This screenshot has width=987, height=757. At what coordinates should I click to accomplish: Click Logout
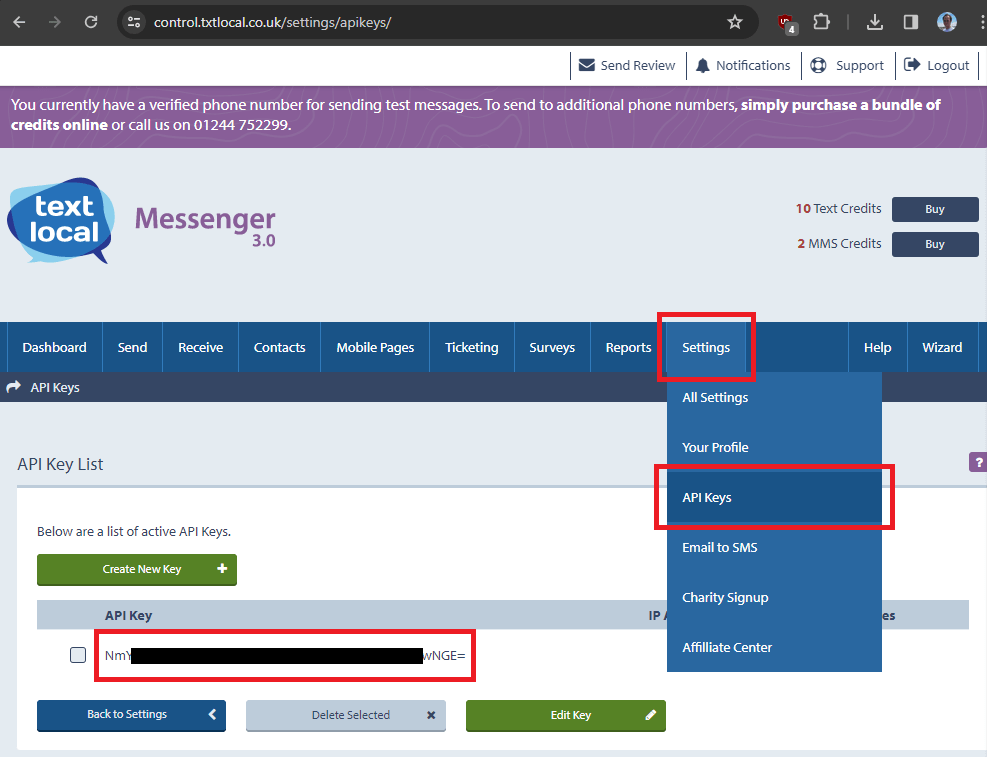937,65
